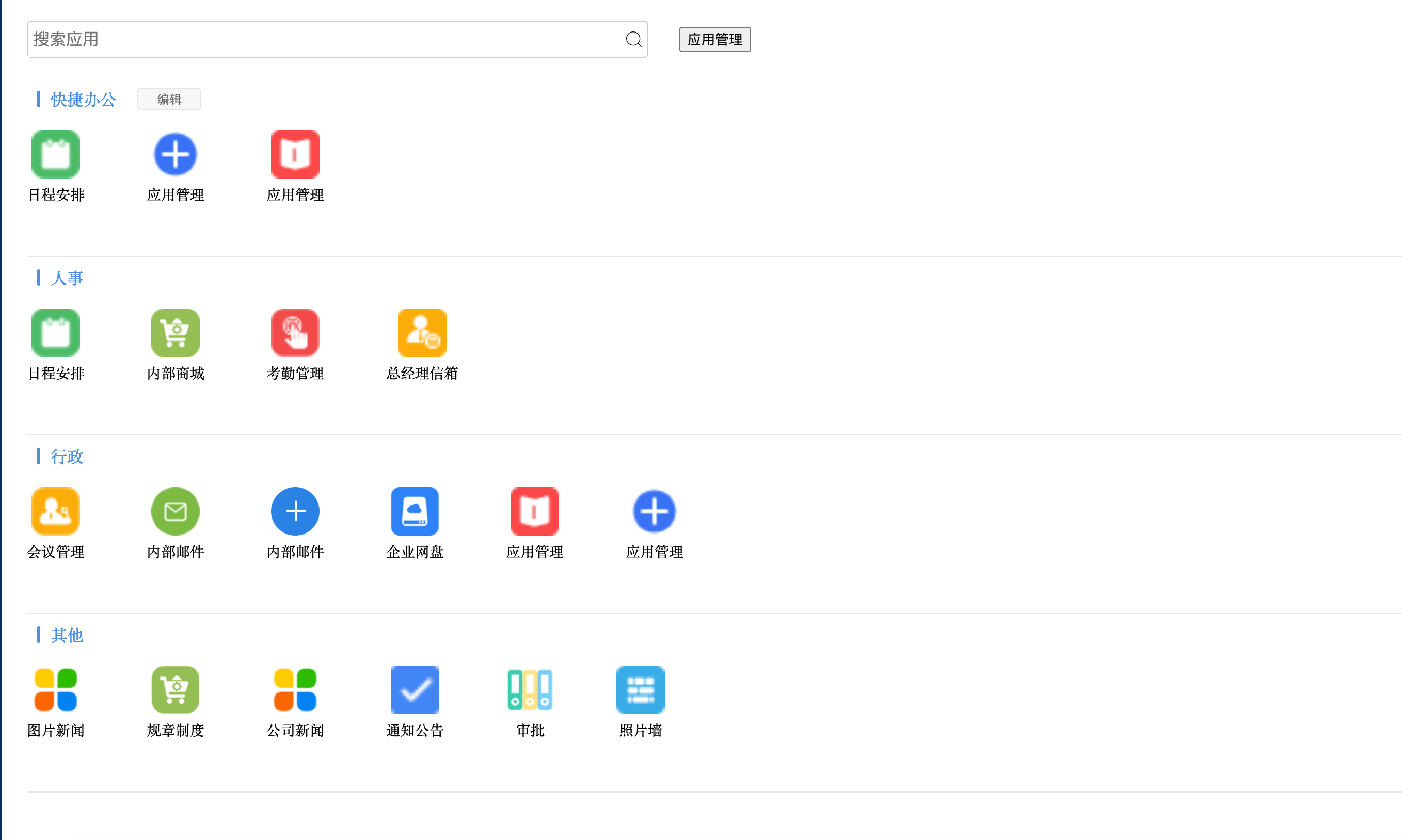The image size is (1402, 840).
Task: Click the 编辑 button beside 快捷办公
Action: pyautogui.click(x=169, y=100)
